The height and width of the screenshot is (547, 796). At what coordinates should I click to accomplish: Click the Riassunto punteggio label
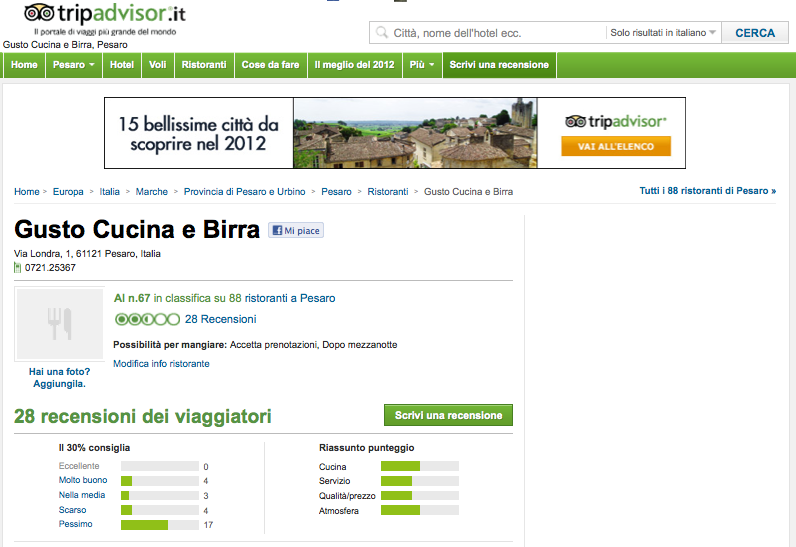(x=367, y=448)
